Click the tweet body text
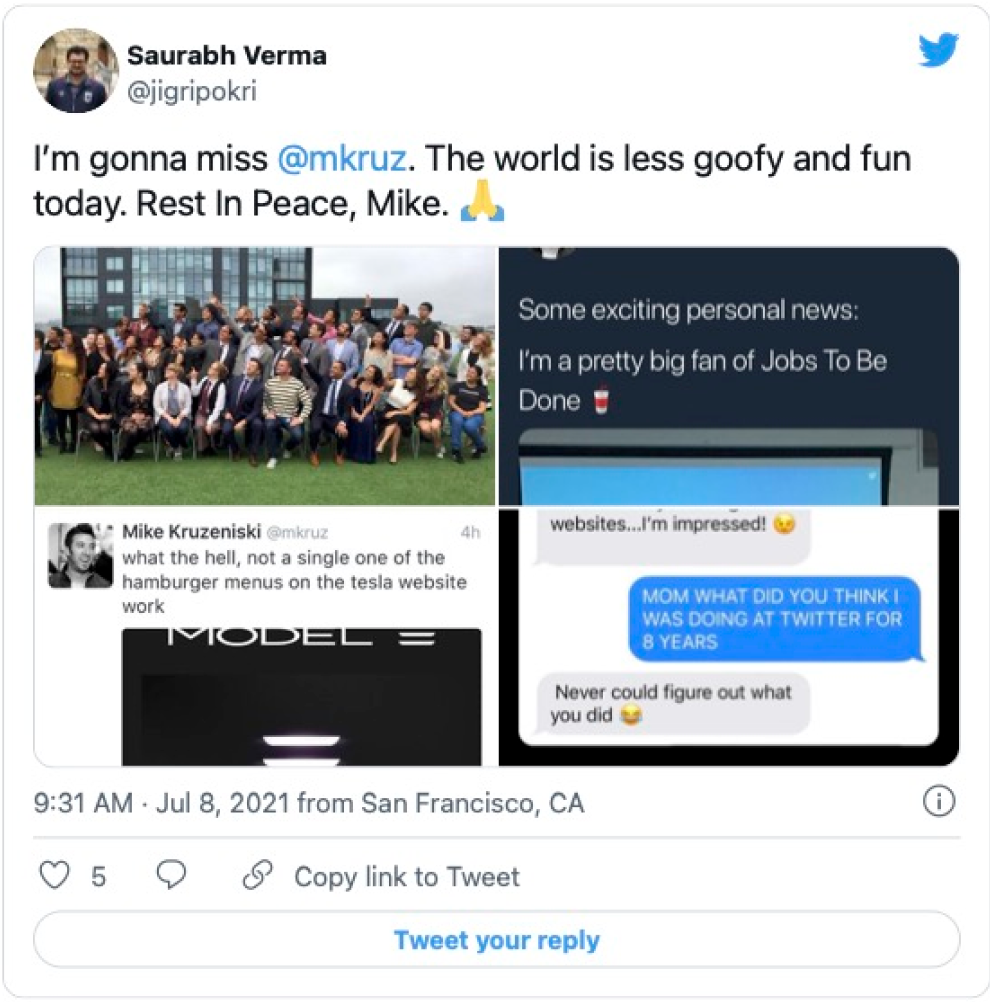The width and height of the screenshot is (990, 1002). pos(470,181)
